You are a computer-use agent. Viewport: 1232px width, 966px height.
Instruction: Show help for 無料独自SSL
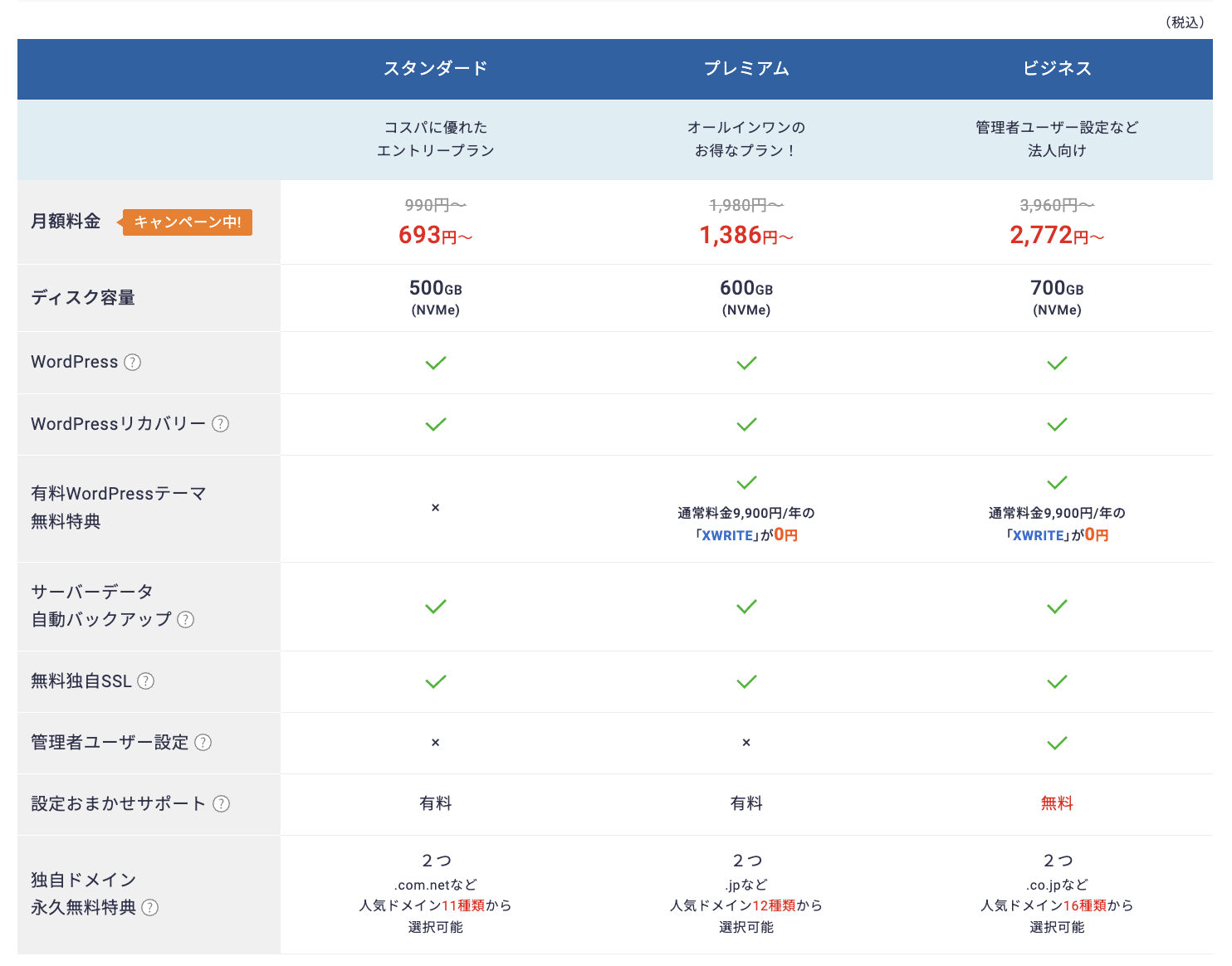(x=146, y=681)
